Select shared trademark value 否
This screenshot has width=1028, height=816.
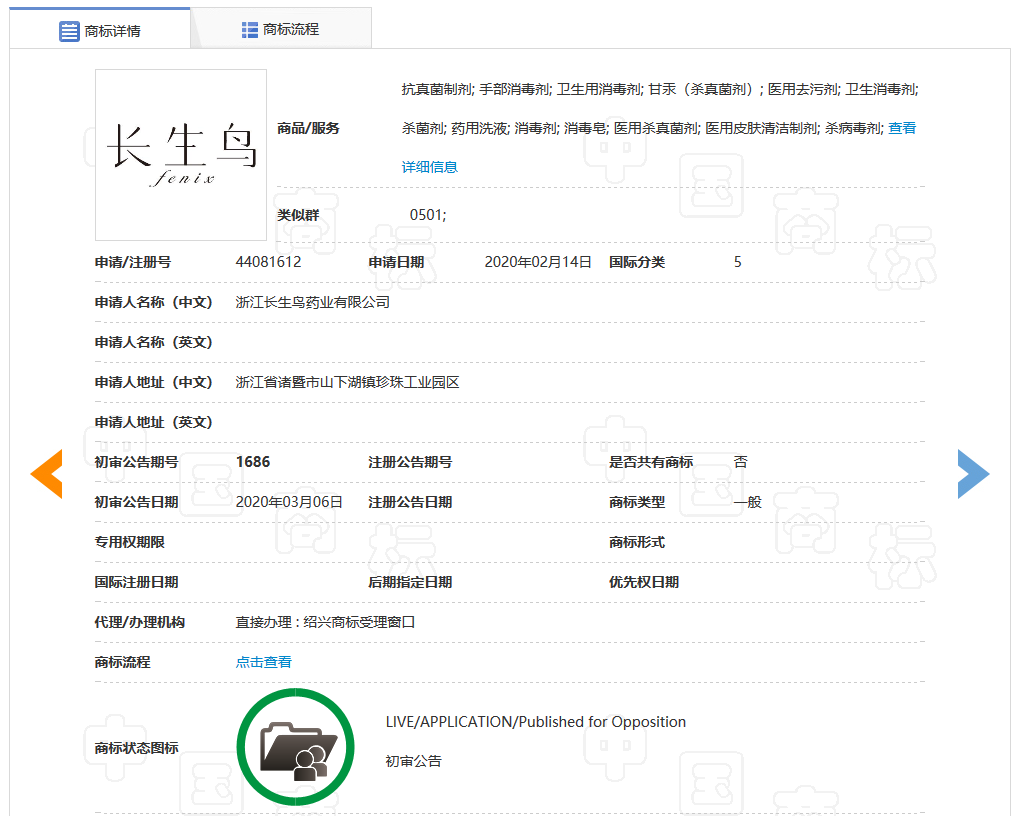740,462
